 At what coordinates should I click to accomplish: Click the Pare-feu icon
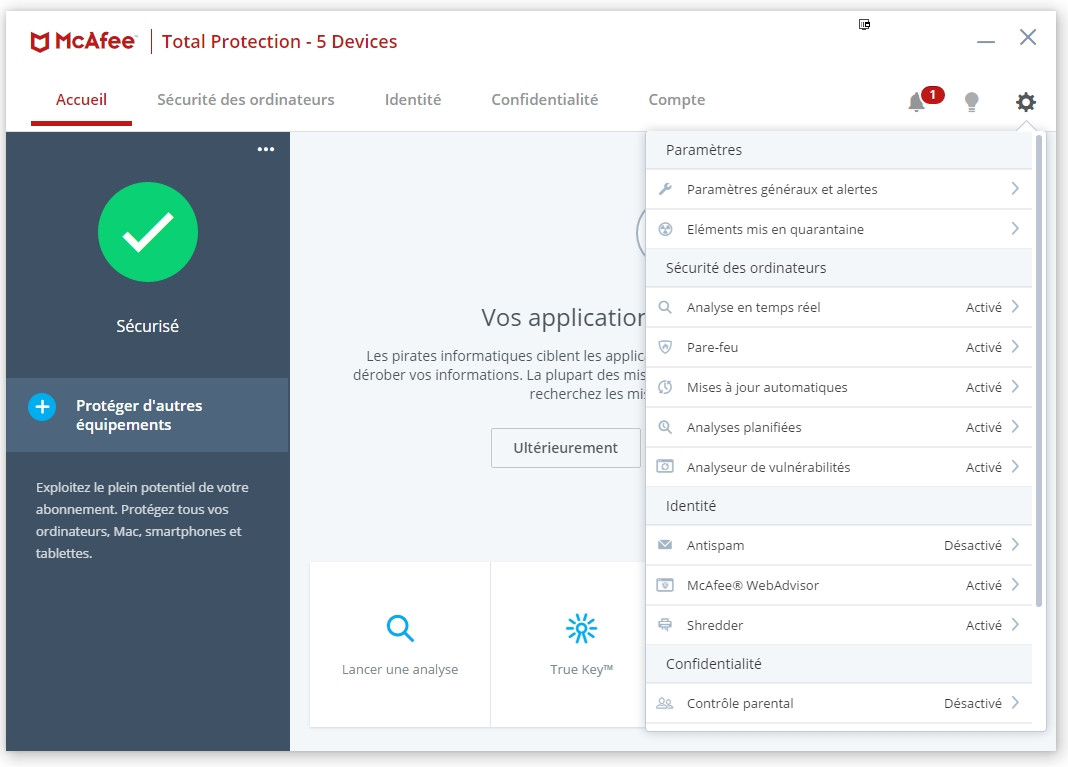pos(664,347)
